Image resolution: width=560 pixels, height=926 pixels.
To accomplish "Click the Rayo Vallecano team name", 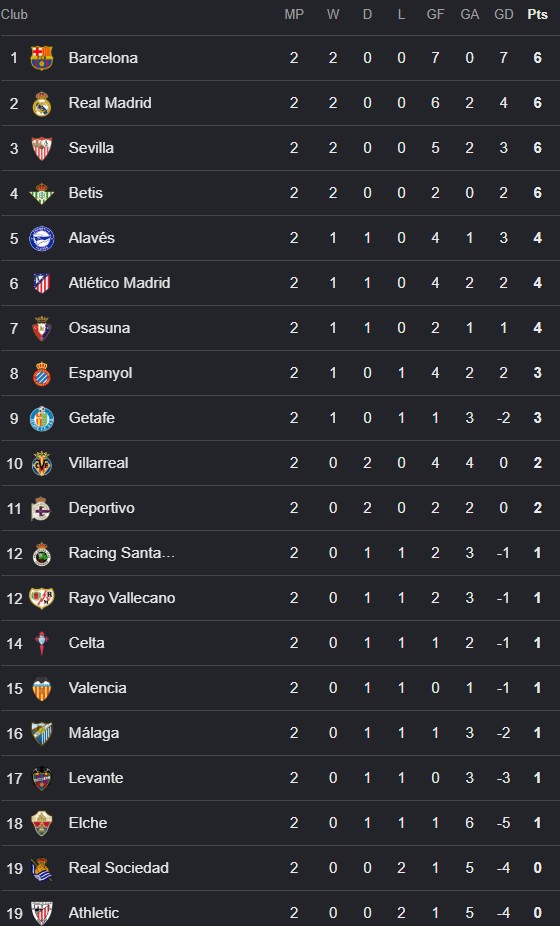I will [x=122, y=598].
